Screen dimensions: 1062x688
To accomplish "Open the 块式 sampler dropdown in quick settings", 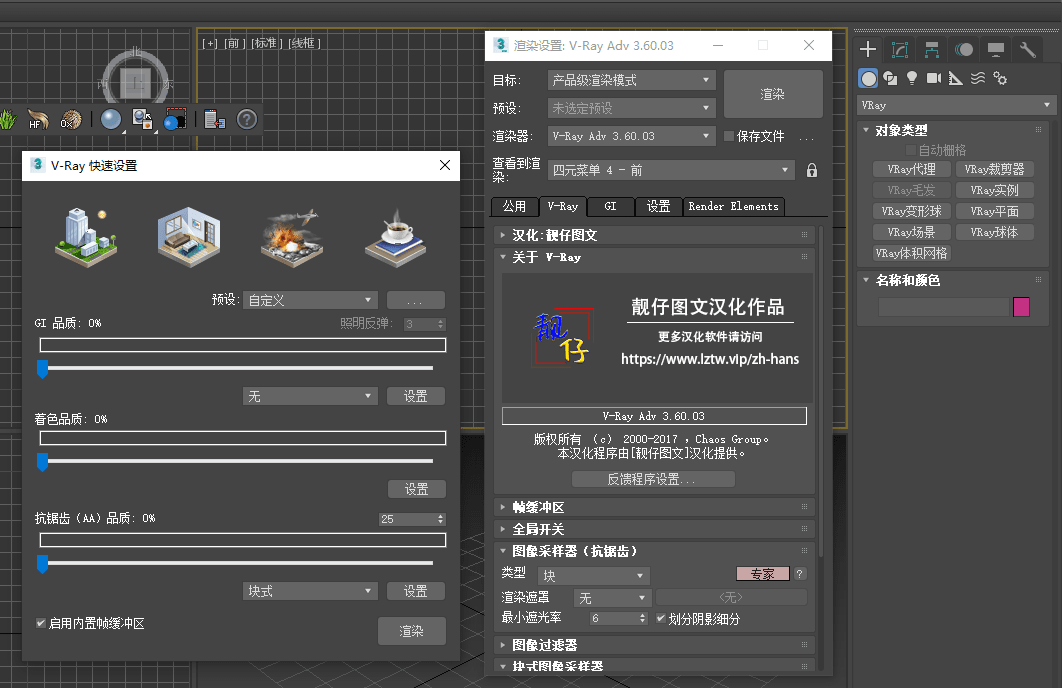I will pos(310,591).
